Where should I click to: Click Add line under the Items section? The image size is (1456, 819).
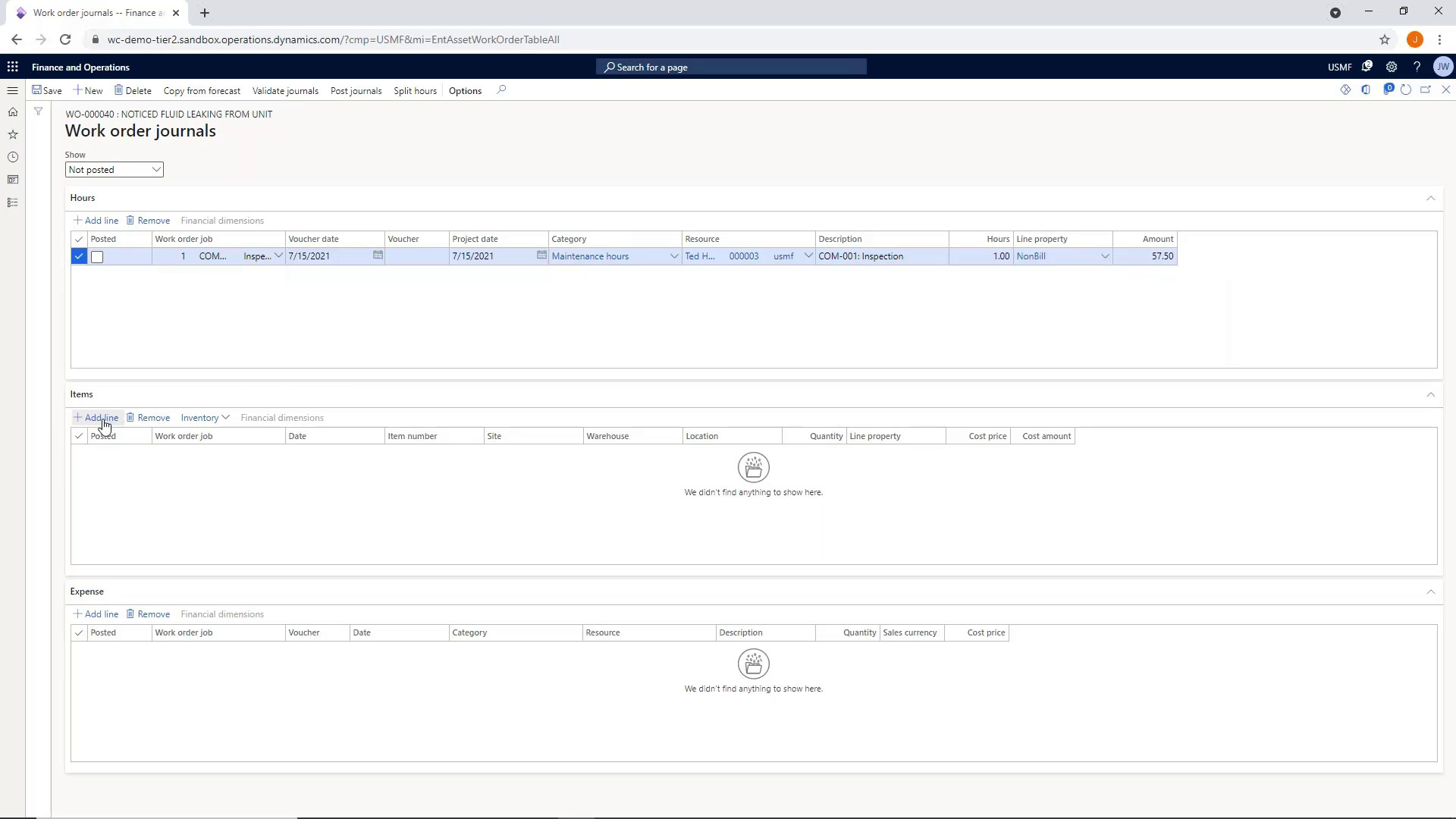click(x=96, y=417)
